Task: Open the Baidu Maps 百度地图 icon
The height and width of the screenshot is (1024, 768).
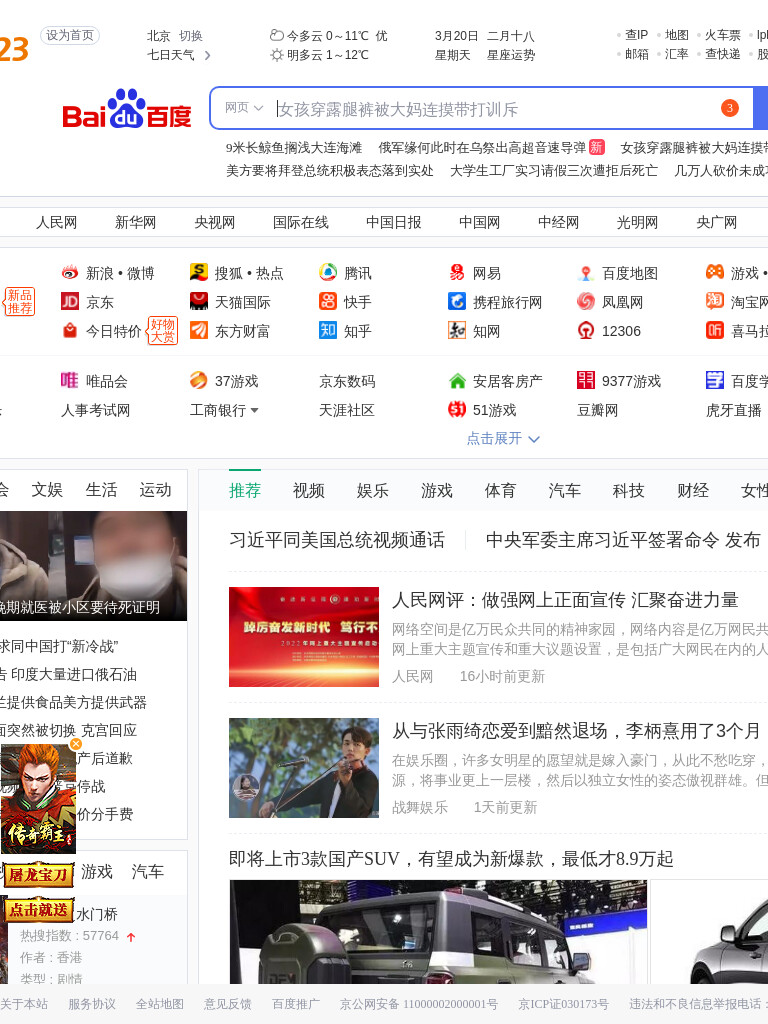Action: (586, 272)
